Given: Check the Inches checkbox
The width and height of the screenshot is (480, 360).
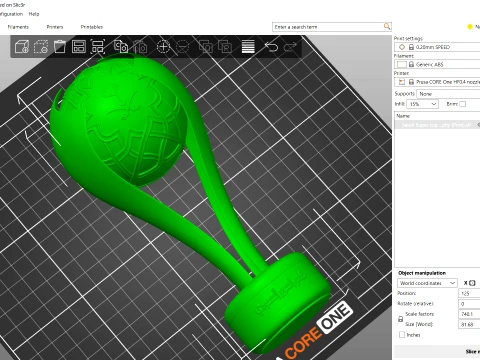Looking at the screenshot, I should (402, 334).
